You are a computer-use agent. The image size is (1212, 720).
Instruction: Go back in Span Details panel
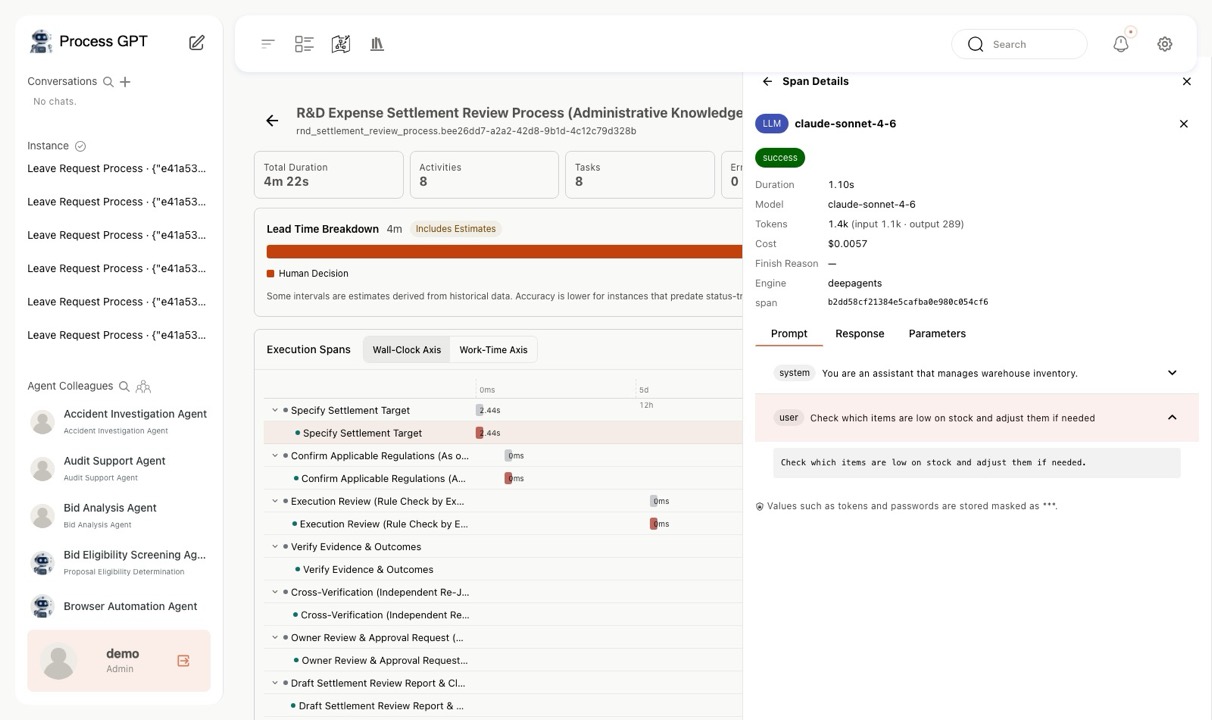tap(767, 82)
